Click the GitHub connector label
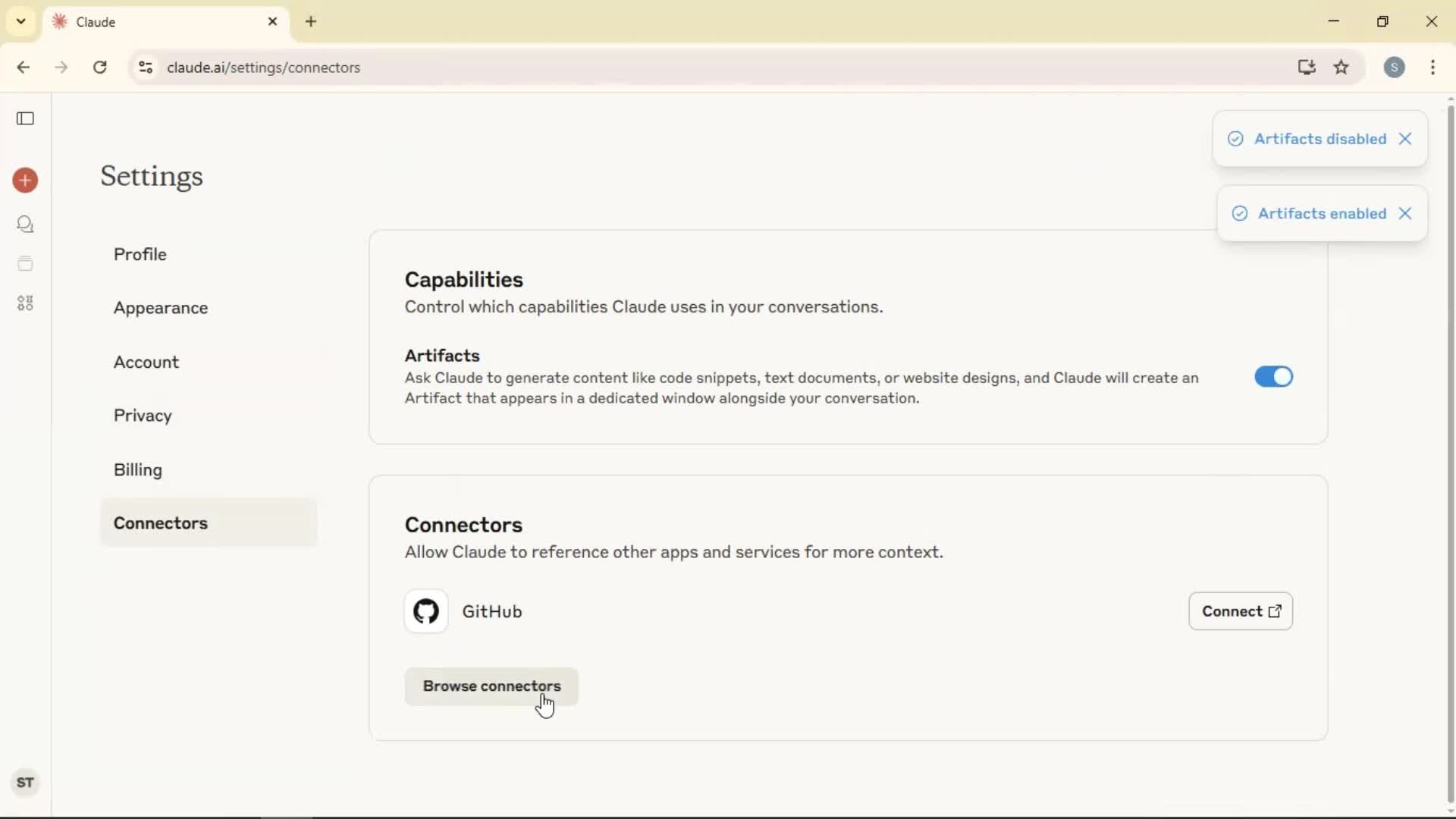The height and width of the screenshot is (819, 1456). pos(492,612)
